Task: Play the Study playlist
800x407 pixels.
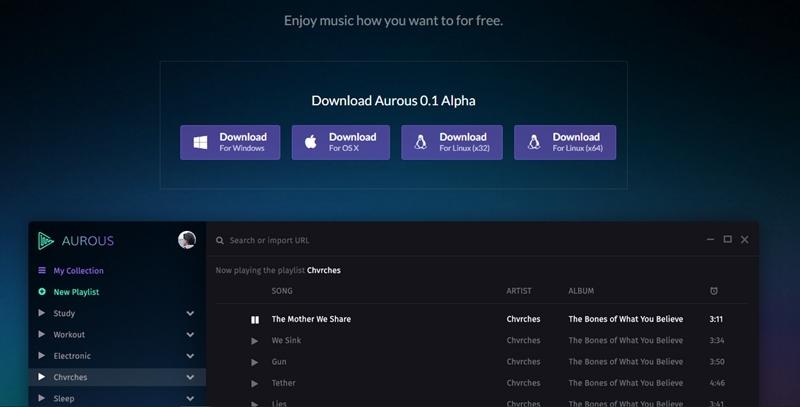Action: (x=42, y=313)
